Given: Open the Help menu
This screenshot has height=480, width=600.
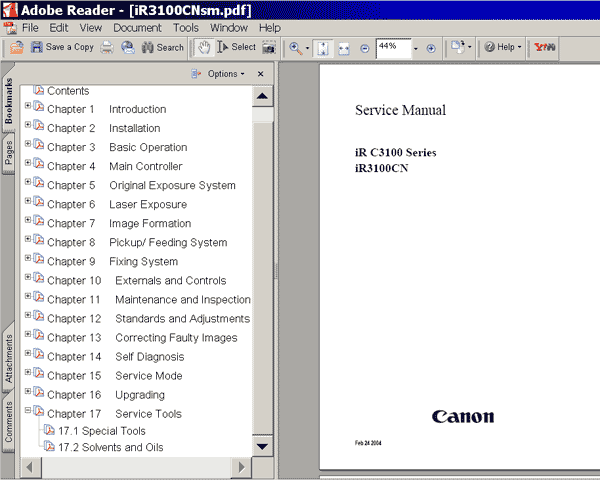Looking at the screenshot, I should point(270,28).
